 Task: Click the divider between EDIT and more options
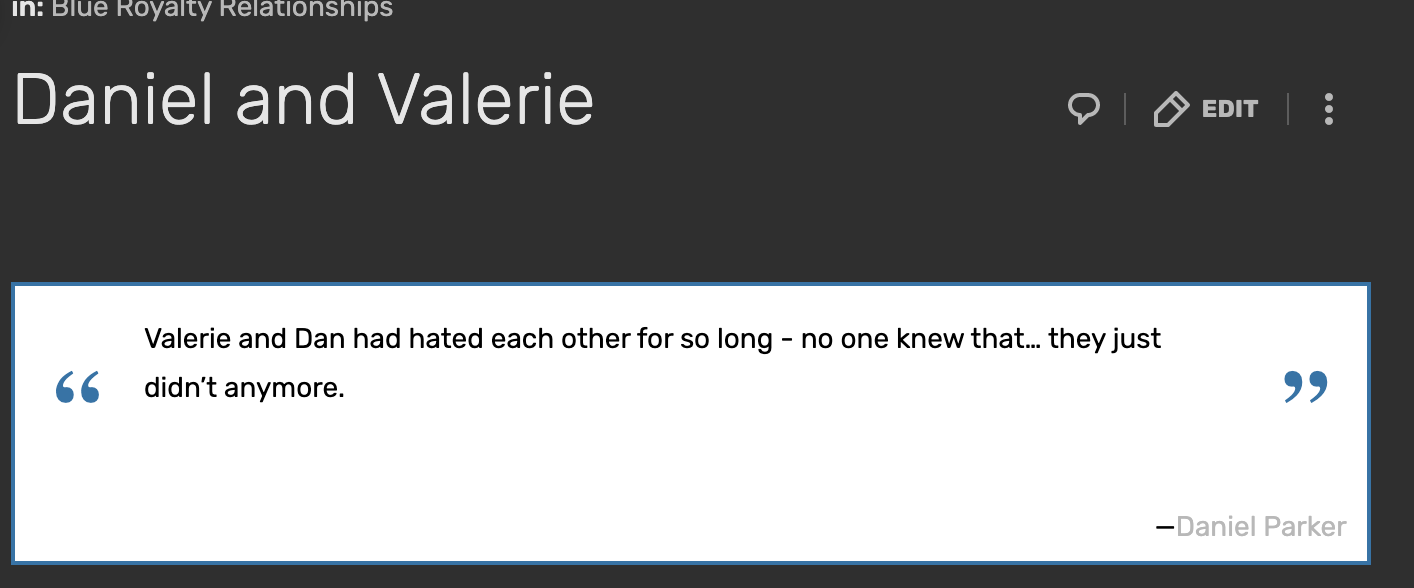[1289, 109]
